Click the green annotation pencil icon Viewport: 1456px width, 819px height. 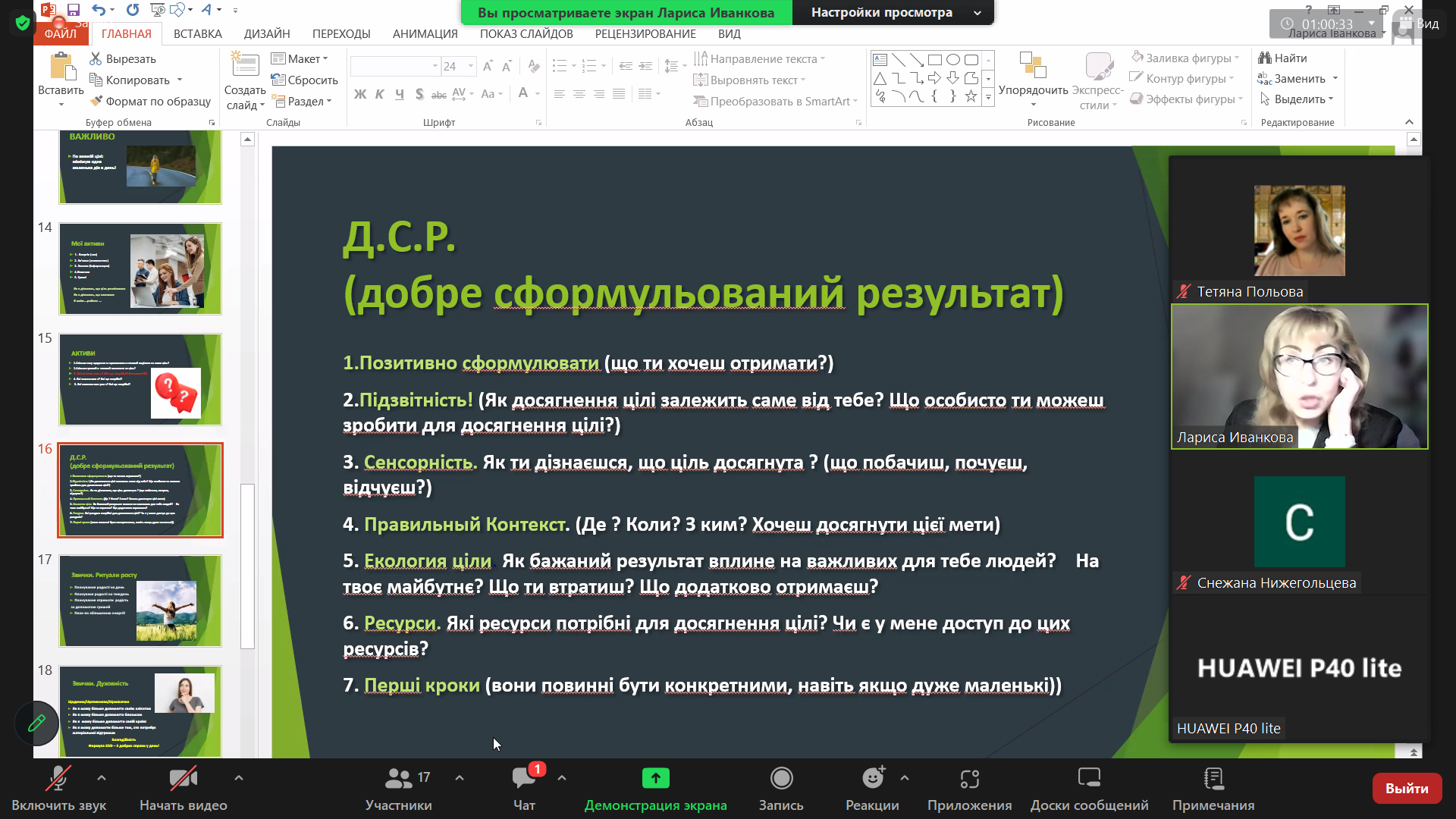coord(36,723)
